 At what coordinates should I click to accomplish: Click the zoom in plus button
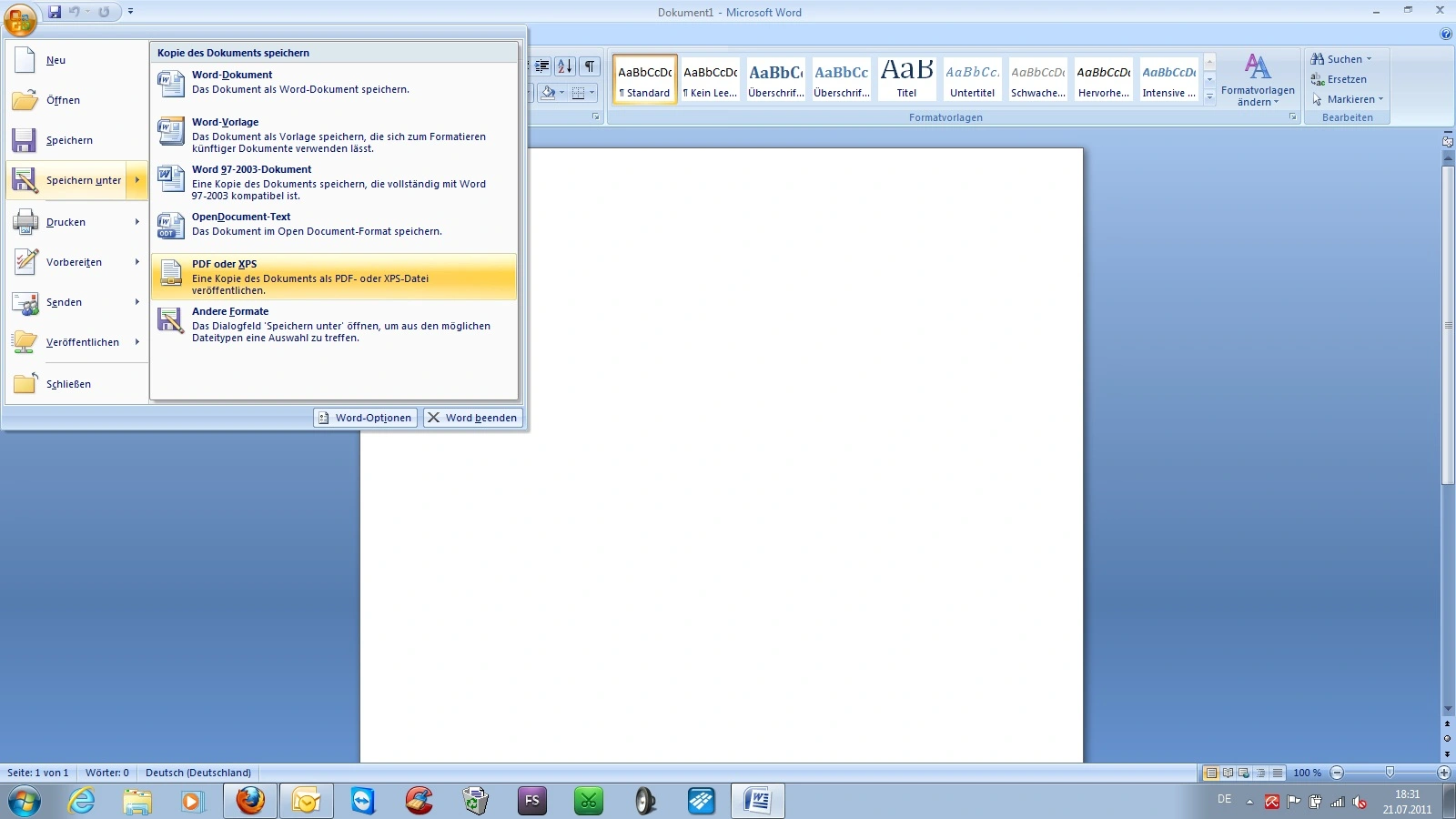[x=1444, y=773]
